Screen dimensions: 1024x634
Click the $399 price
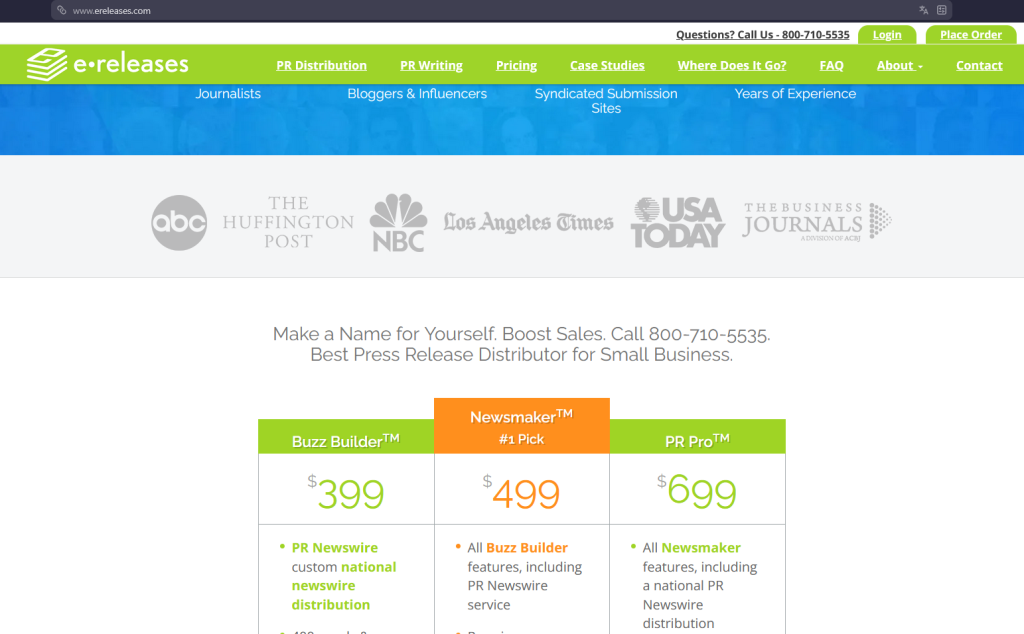[x=346, y=492]
